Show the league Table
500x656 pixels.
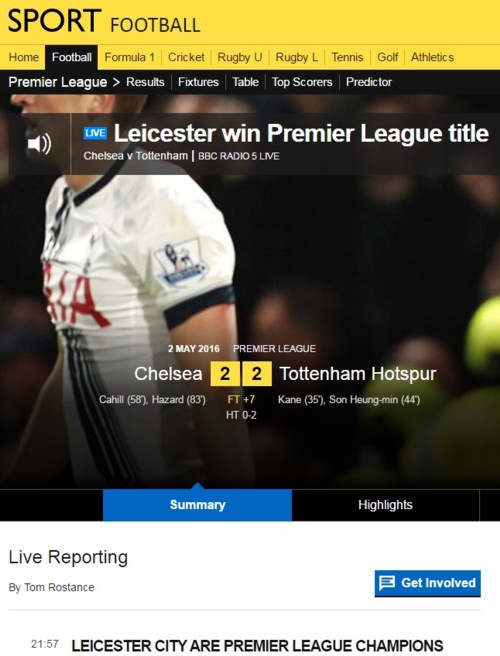[246, 82]
